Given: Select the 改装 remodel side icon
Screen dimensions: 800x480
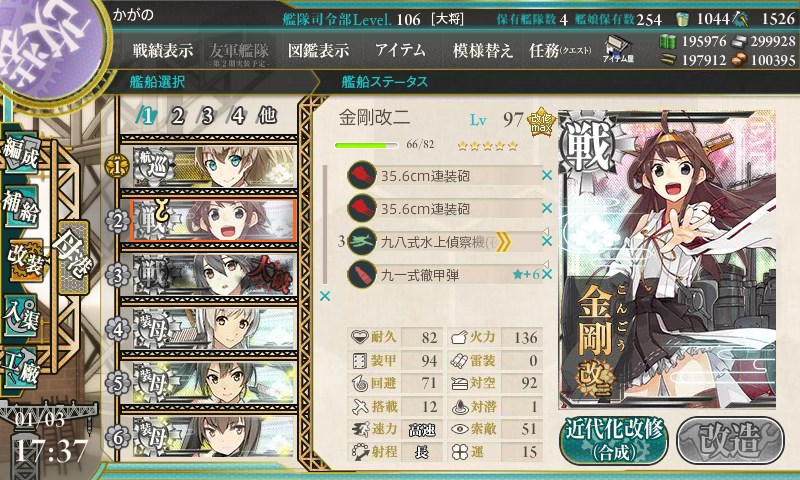Looking at the screenshot, I should (24, 259).
